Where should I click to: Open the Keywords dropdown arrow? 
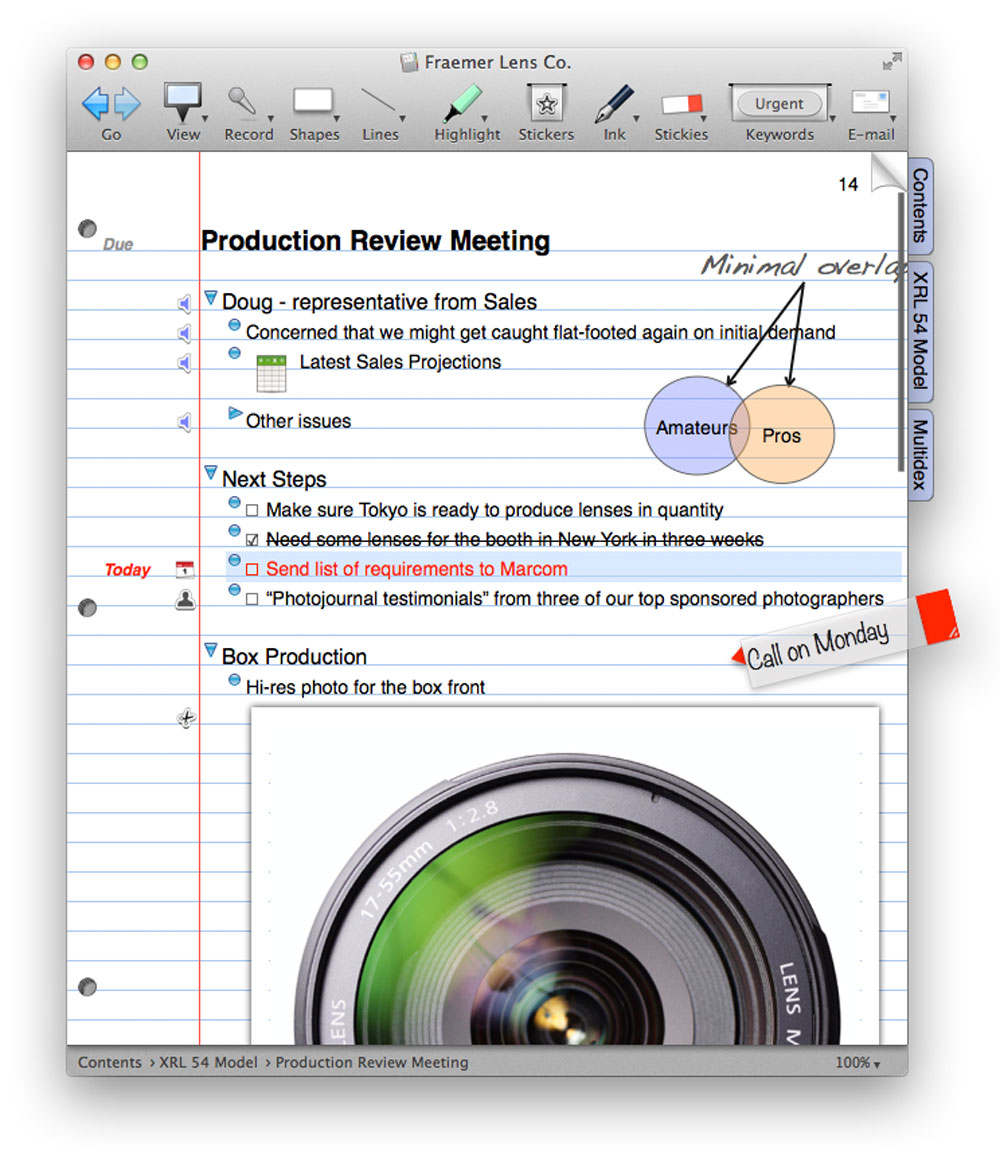pos(833,119)
